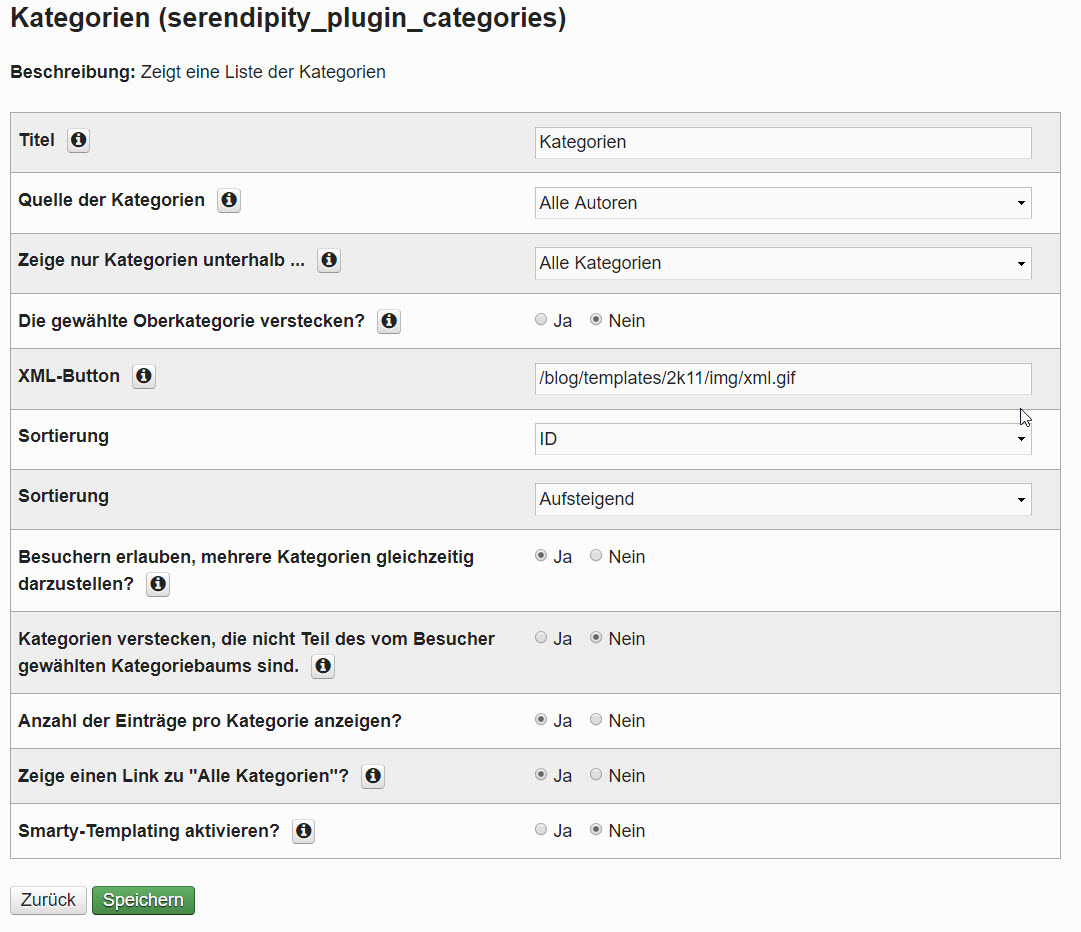This screenshot has height=932, width=1081.
Task: Open info icon beside Quelle der Kategorien
Action: pos(229,201)
